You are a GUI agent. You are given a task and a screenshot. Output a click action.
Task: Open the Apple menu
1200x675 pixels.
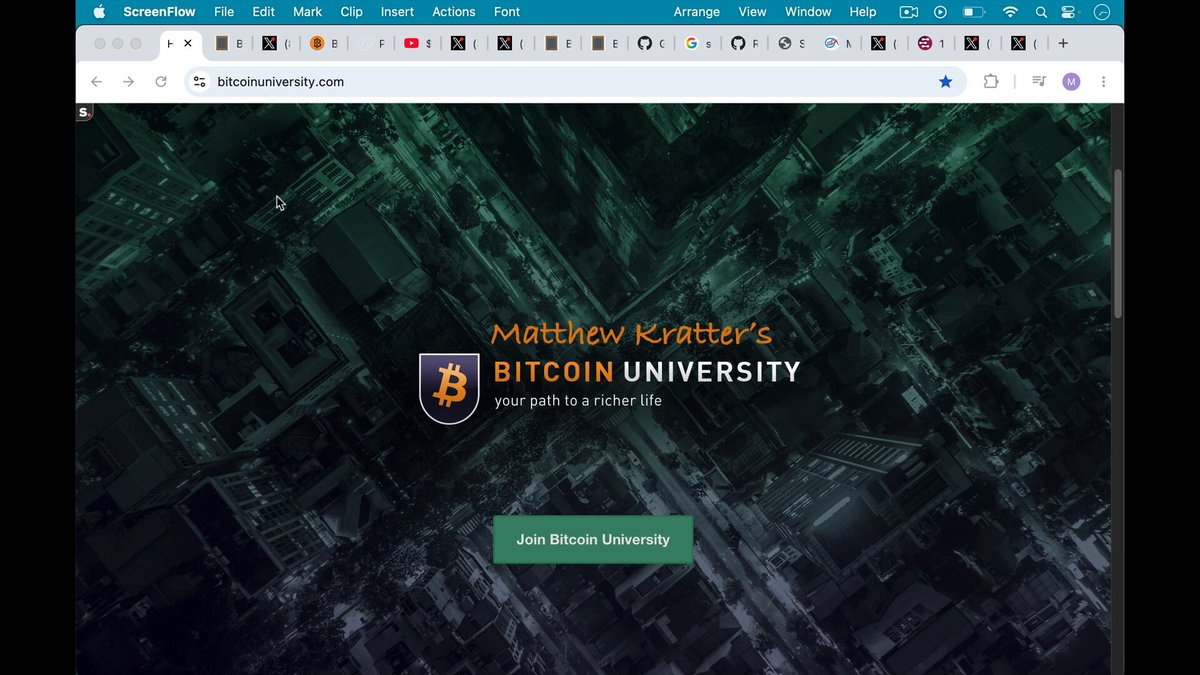click(x=99, y=12)
